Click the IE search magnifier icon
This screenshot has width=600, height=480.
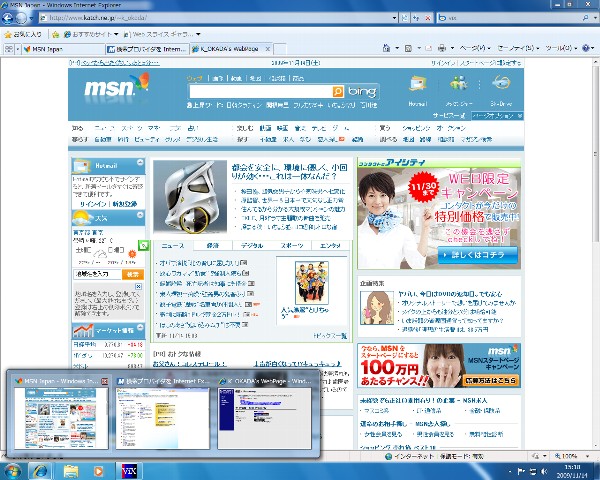point(585,18)
